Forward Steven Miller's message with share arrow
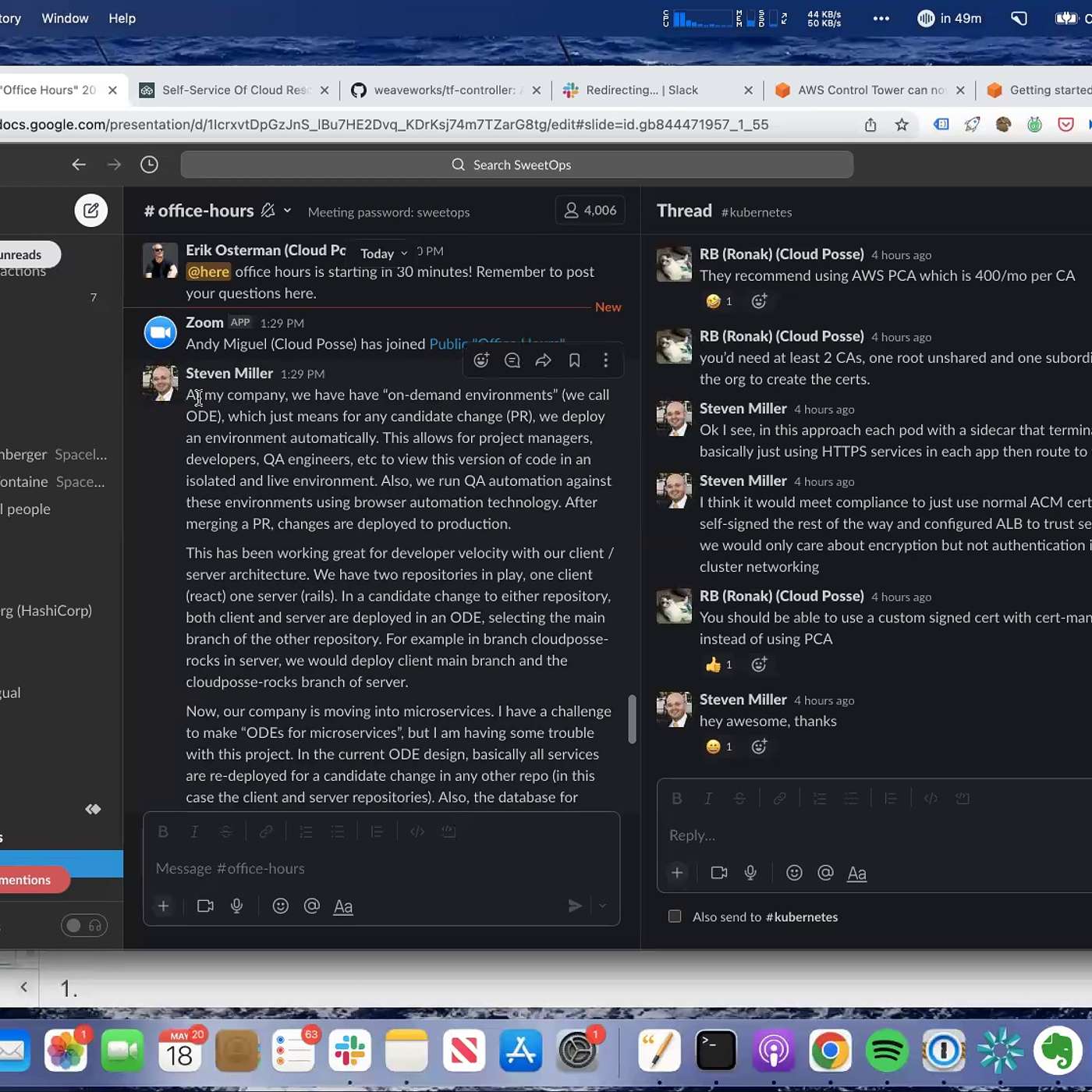The width and height of the screenshot is (1092, 1092). click(x=544, y=360)
